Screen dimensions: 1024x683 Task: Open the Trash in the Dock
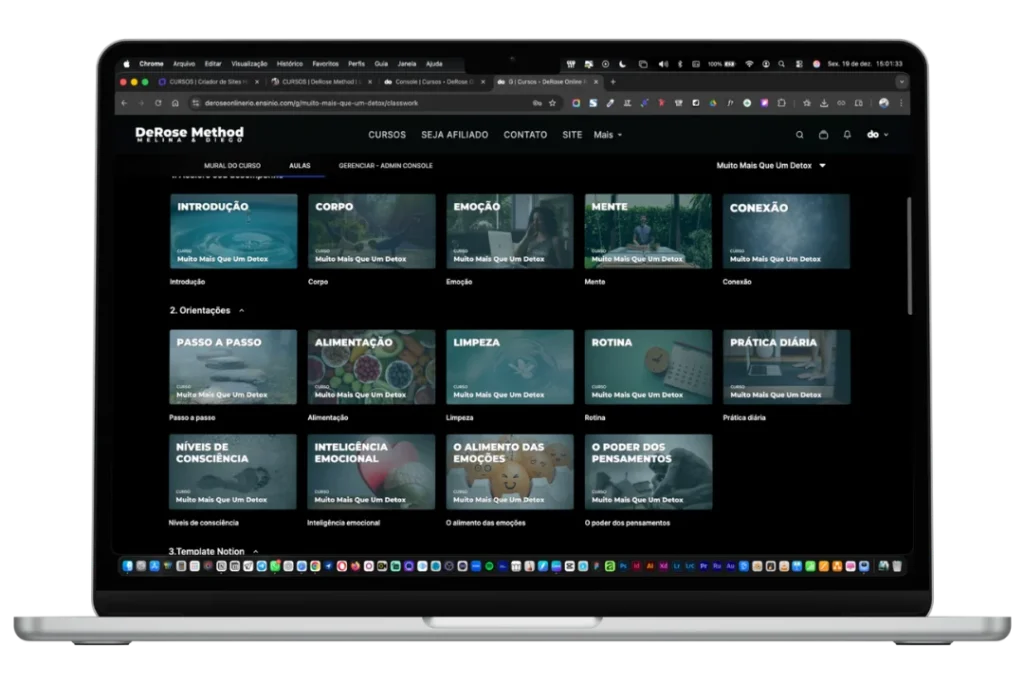tap(897, 566)
